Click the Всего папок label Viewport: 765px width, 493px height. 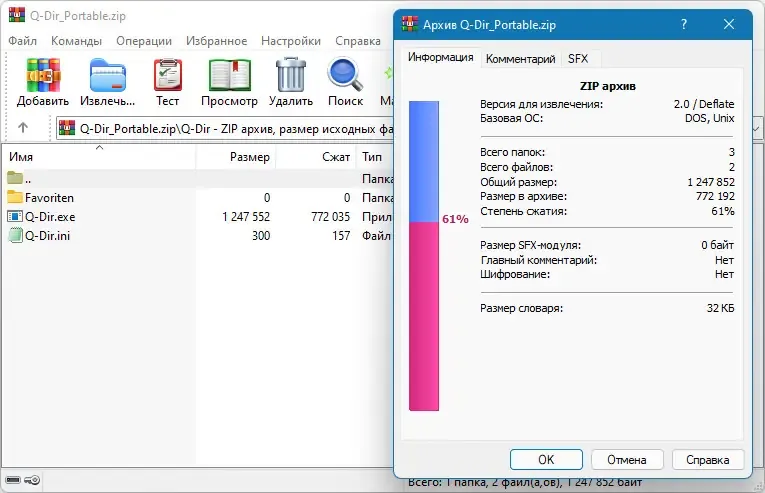[x=512, y=152]
